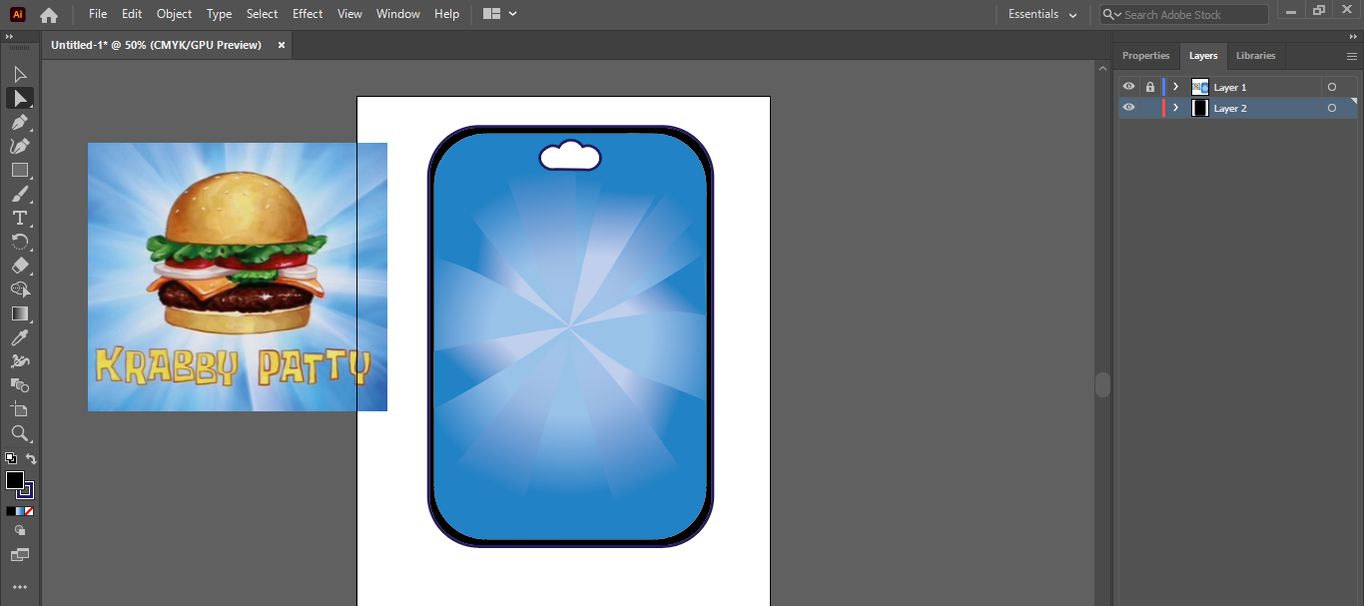Hide Layer 2 with eye icon

click(1129, 108)
